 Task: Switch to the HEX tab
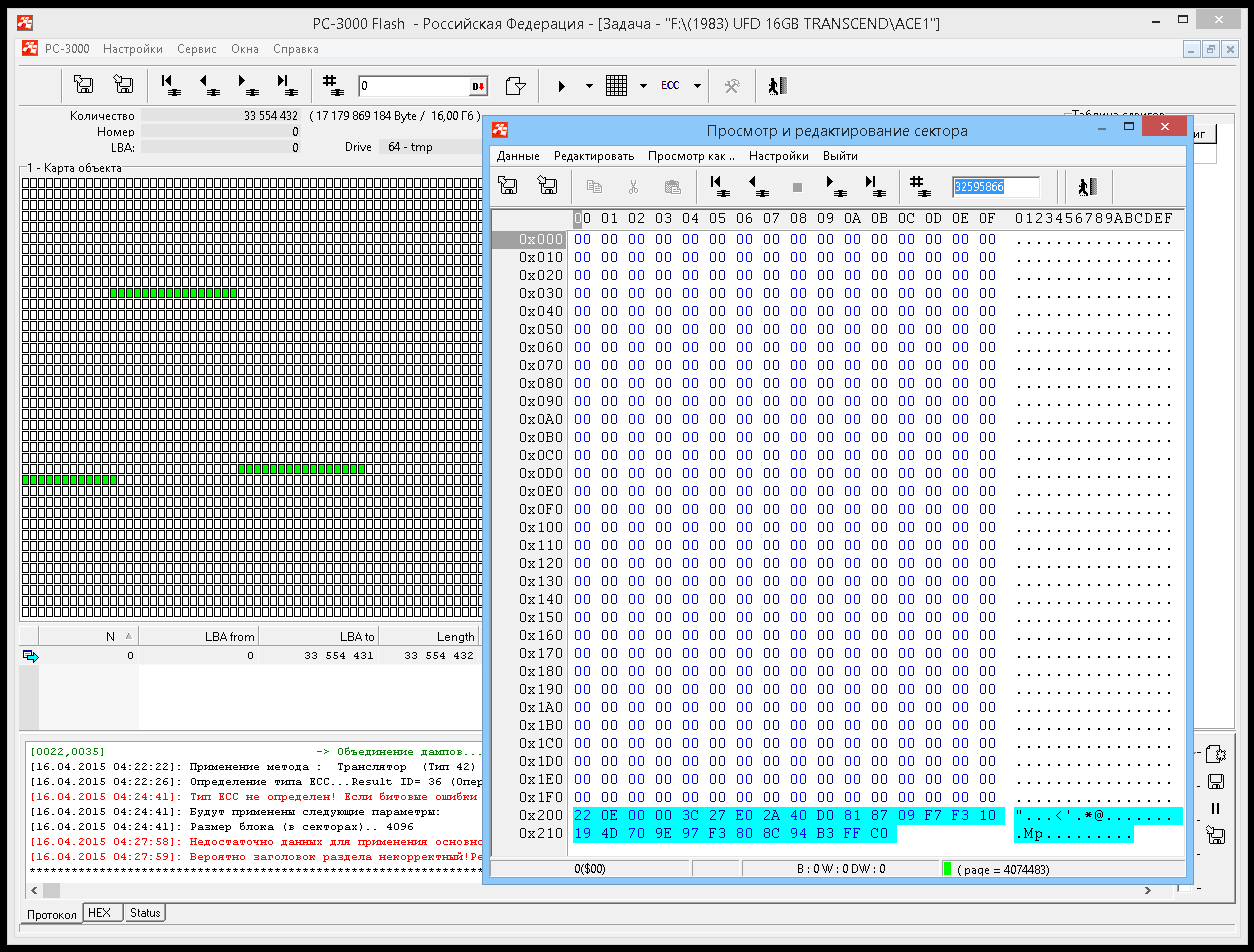click(x=99, y=913)
